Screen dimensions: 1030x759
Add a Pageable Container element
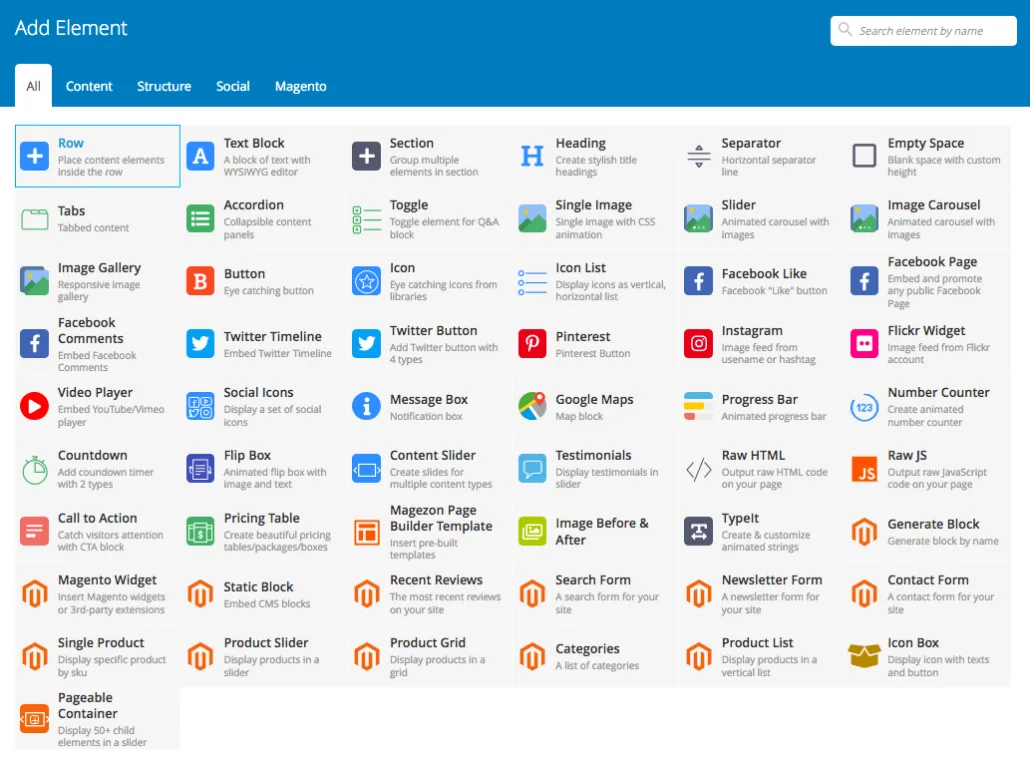96,718
